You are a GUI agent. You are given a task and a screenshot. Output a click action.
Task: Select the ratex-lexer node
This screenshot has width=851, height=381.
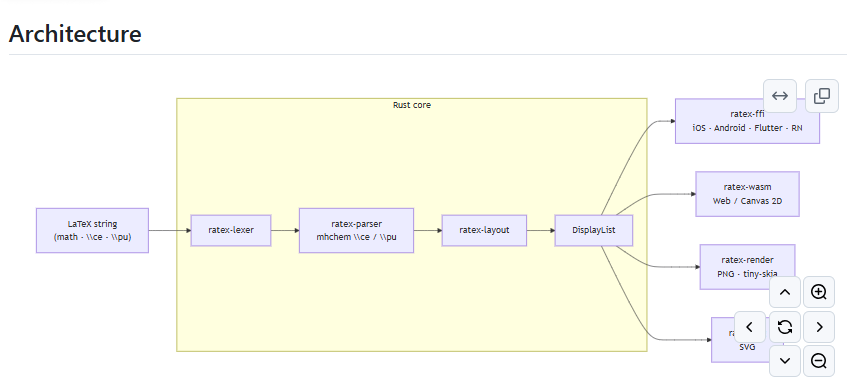coord(231,230)
